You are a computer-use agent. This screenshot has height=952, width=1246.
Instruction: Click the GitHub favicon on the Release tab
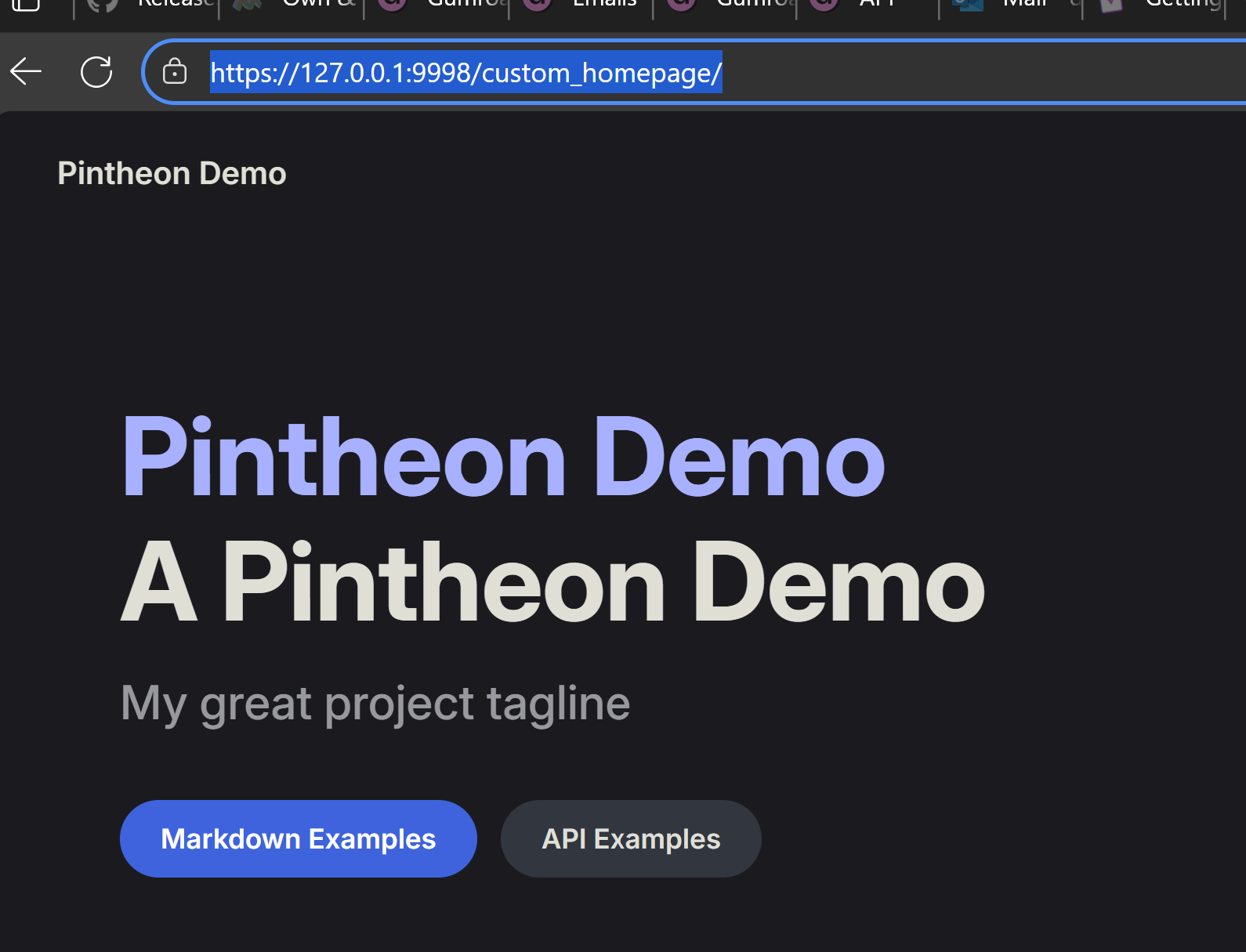coord(103,5)
